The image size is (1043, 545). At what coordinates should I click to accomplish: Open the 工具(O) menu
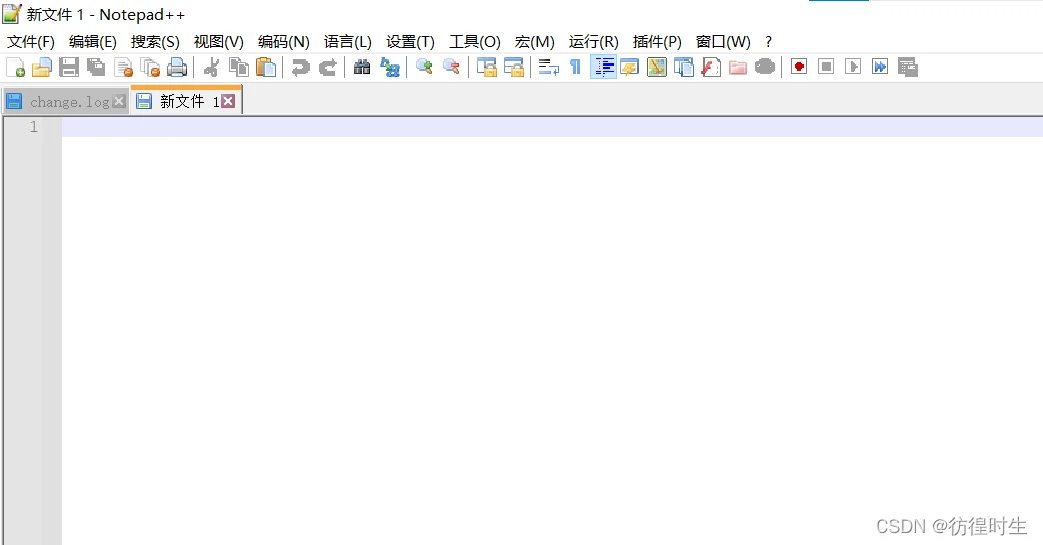pyautogui.click(x=475, y=42)
